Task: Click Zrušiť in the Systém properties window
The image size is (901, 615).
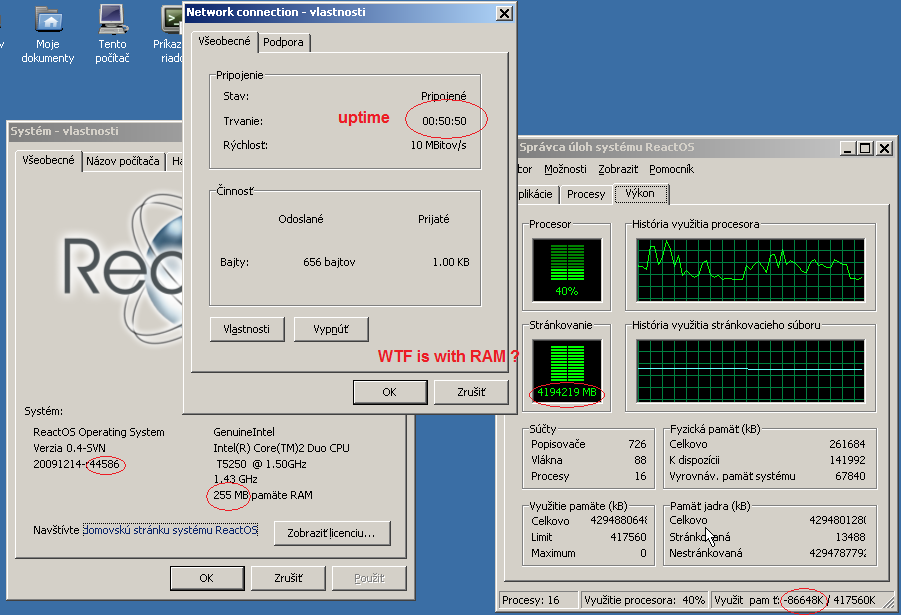Action: [288, 578]
